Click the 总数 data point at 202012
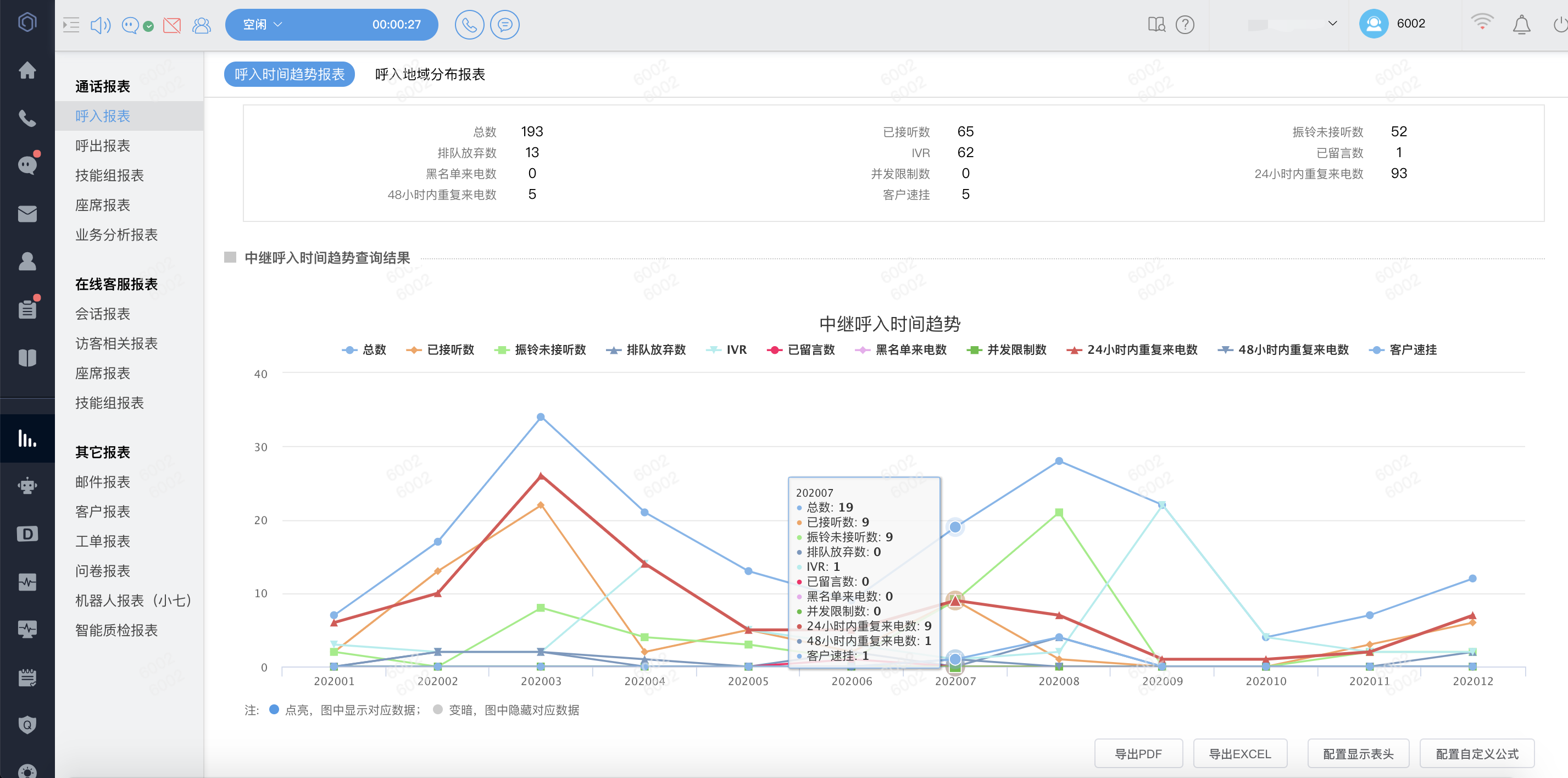The height and width of the screenshot is (778, 1568). pyautogui.click(x=1472, y=579)
